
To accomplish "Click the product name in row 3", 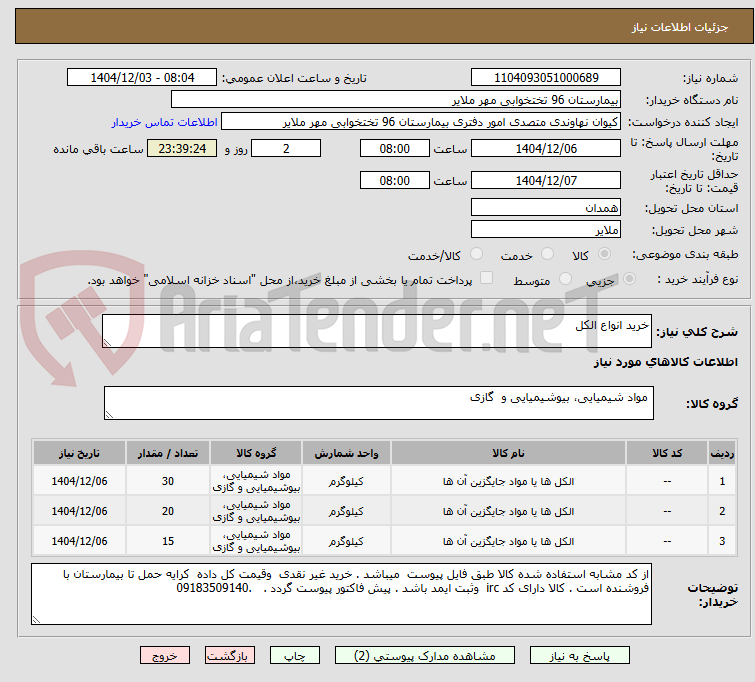I will point(508,541).
